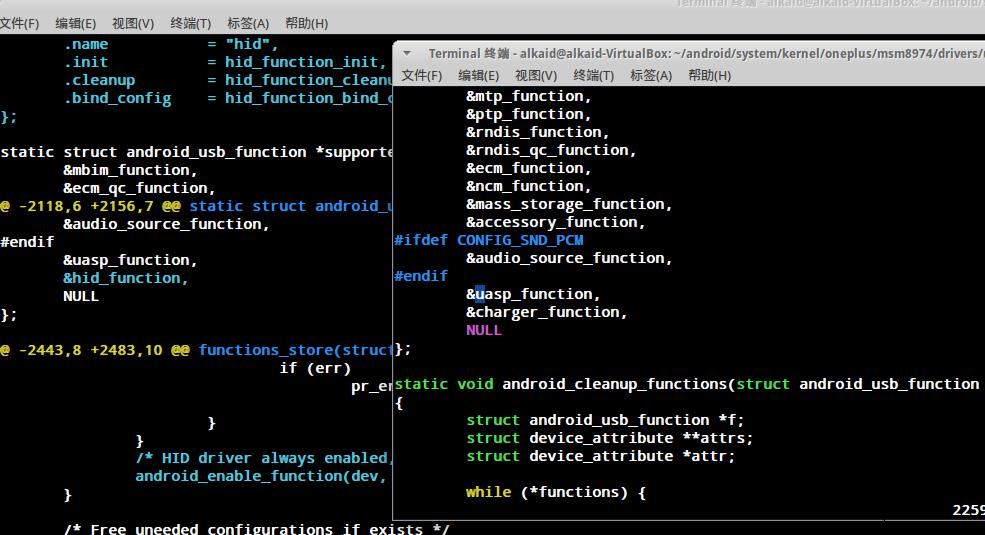The height and width of the screenshot is (535, 985).
Task: Open 文件(F) menu in the front terminal
Action: (x=421, y=75)
